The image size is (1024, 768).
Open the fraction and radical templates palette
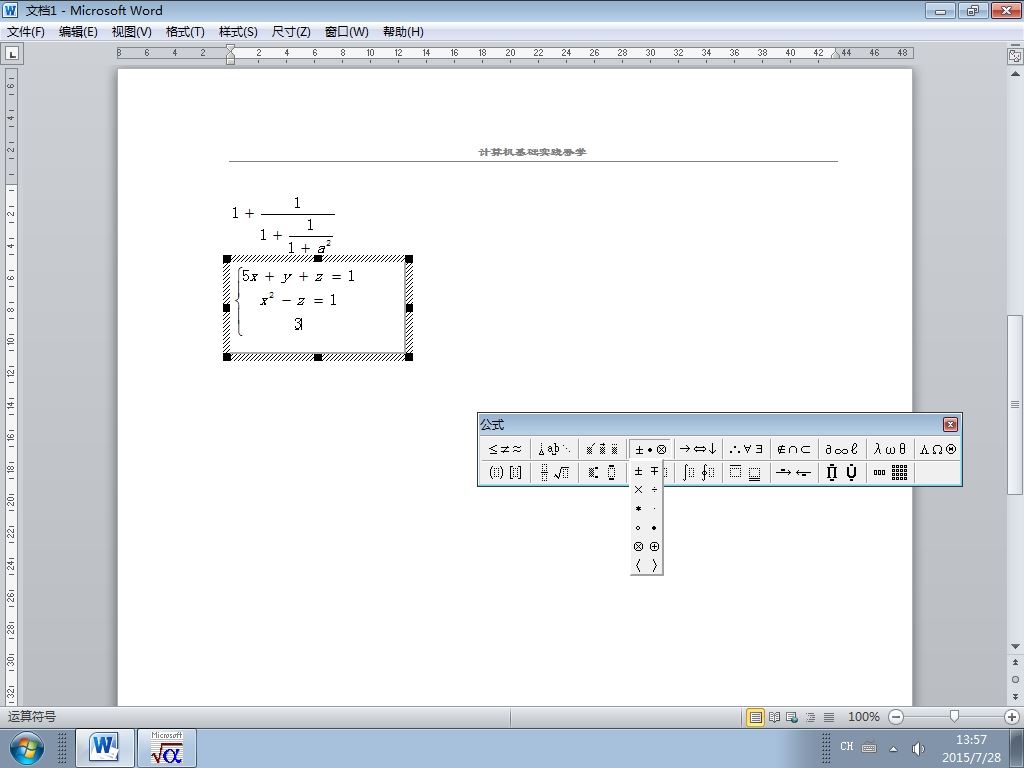pos(554,473)
